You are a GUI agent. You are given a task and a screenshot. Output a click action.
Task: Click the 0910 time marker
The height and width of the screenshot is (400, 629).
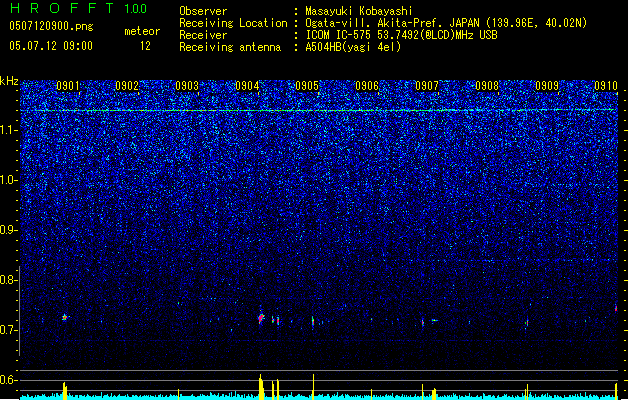(606, 86)
